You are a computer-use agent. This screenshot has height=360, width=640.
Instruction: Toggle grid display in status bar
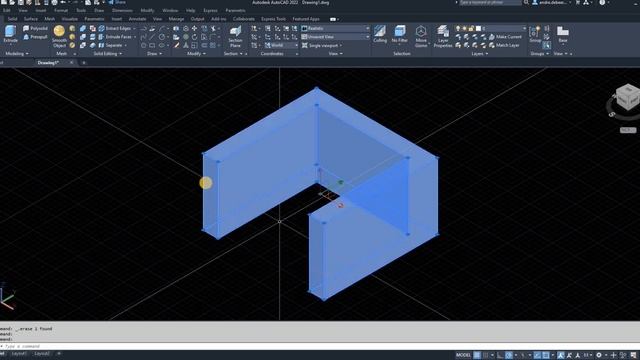tap(477, 355)
